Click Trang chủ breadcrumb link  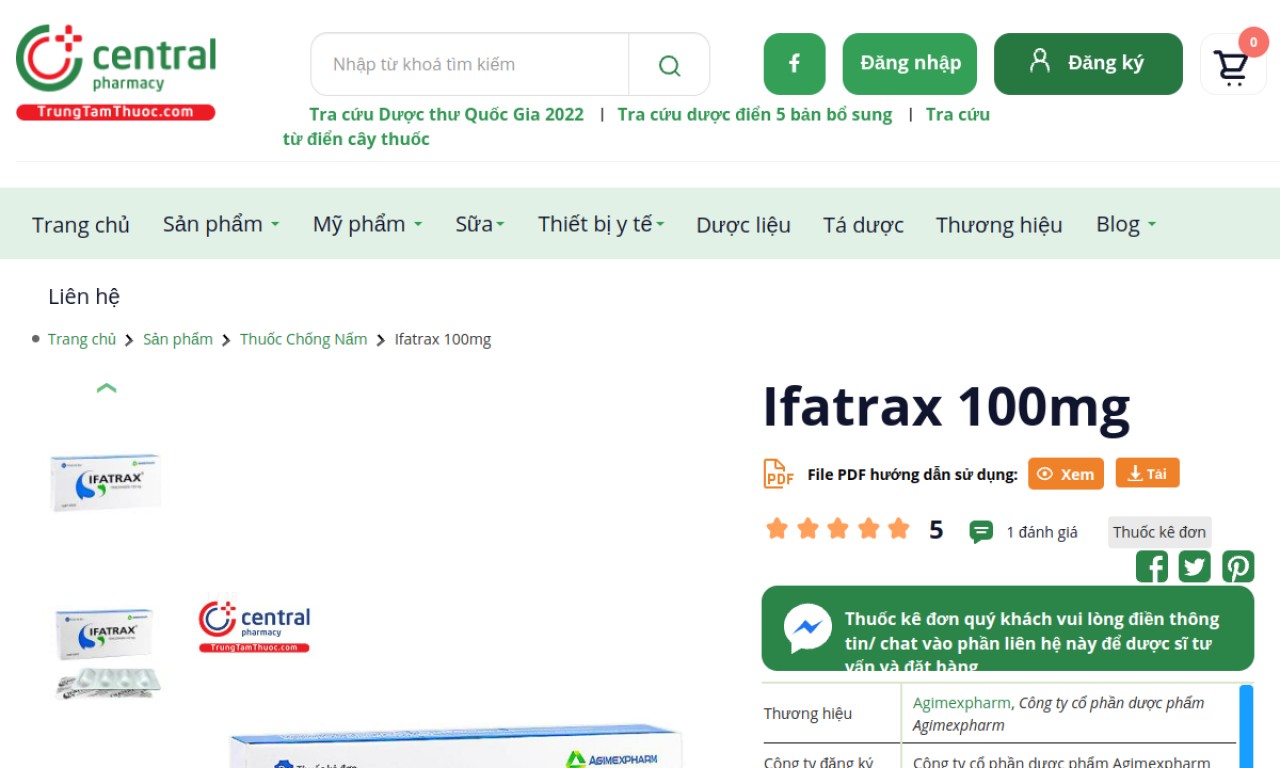click(82, 339)
